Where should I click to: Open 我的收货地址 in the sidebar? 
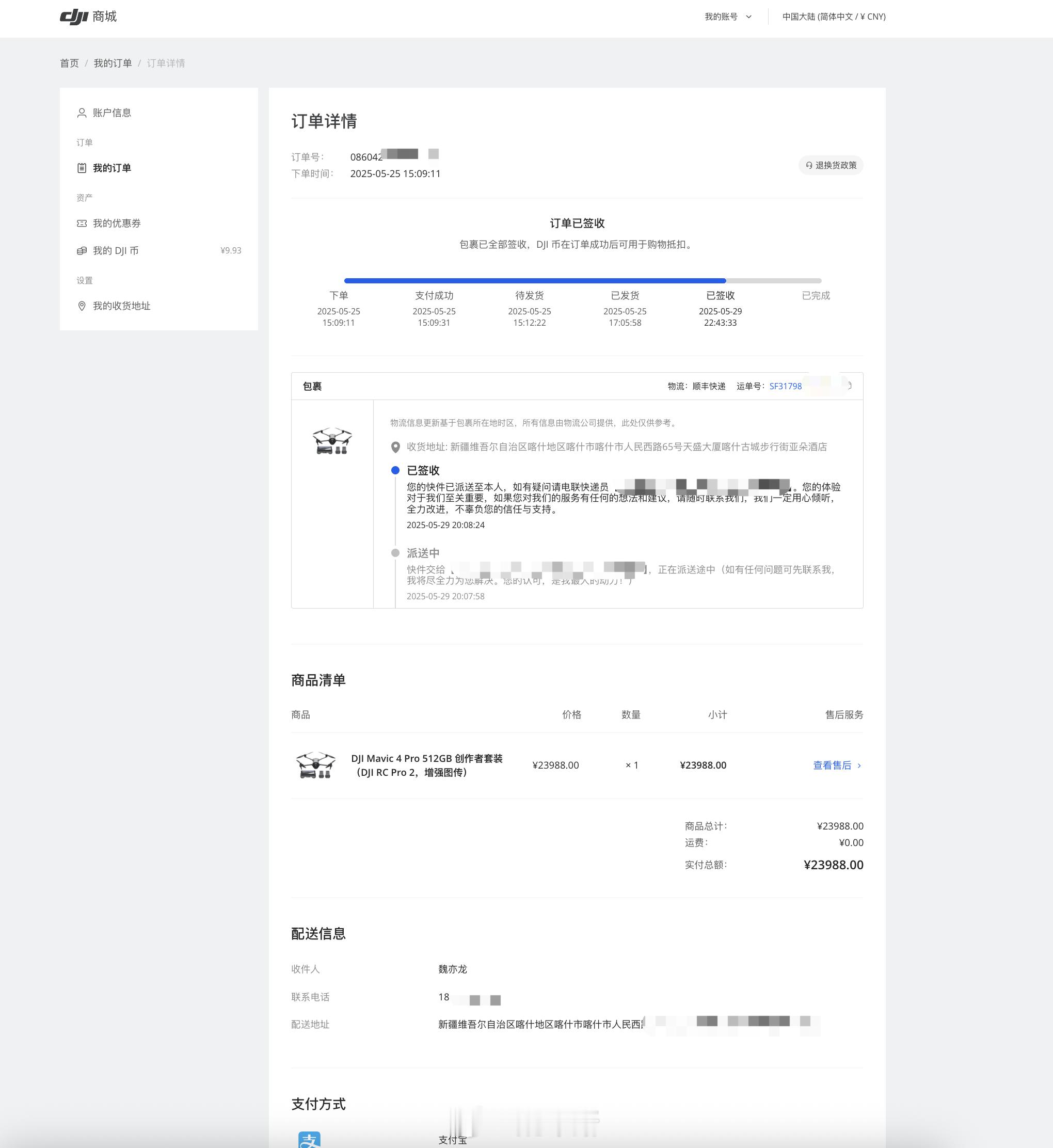coord(122,306)
